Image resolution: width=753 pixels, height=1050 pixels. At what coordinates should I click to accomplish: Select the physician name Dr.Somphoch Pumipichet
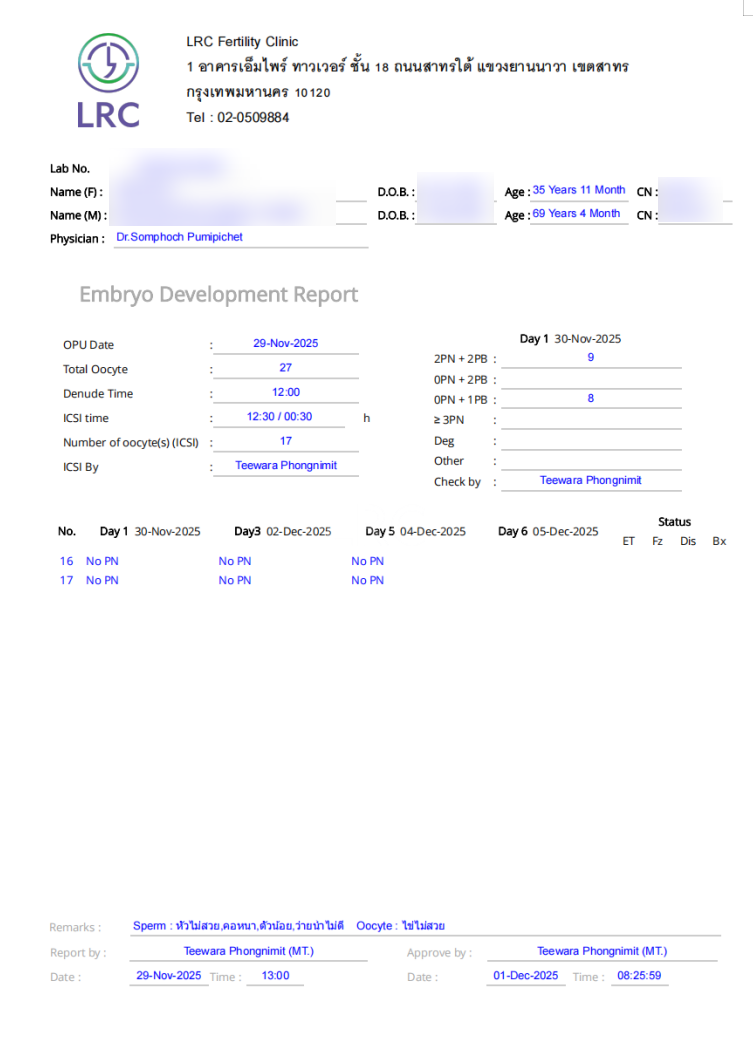(x=179, y=237)
